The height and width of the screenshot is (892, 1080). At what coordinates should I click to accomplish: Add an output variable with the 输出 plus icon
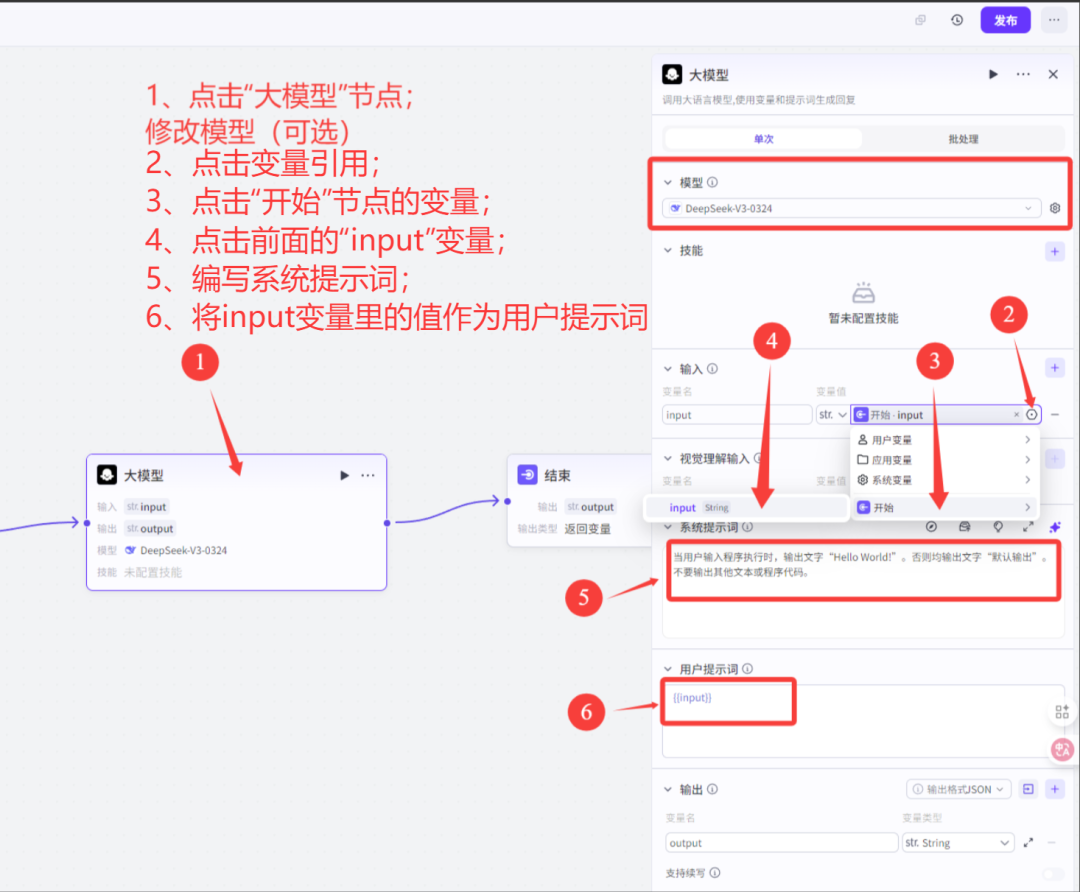1055,789
